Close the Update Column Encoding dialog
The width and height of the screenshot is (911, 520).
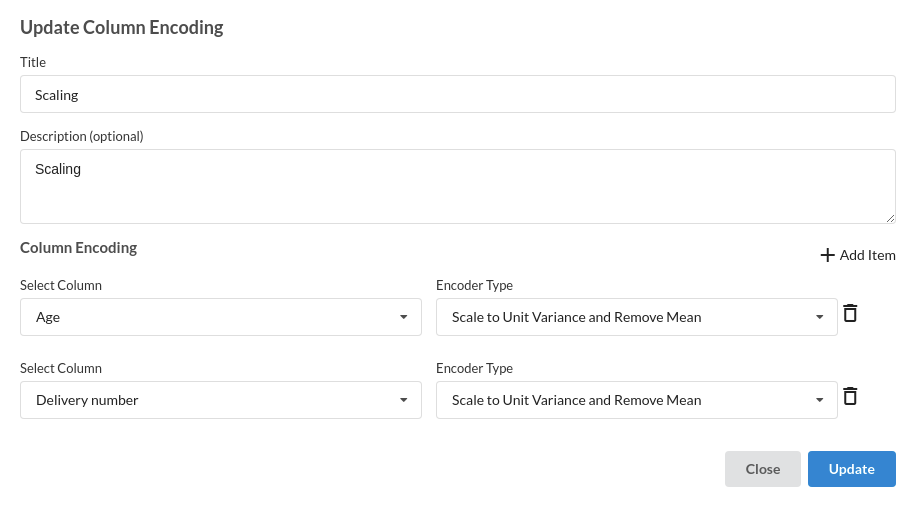(x=763, y=469)
